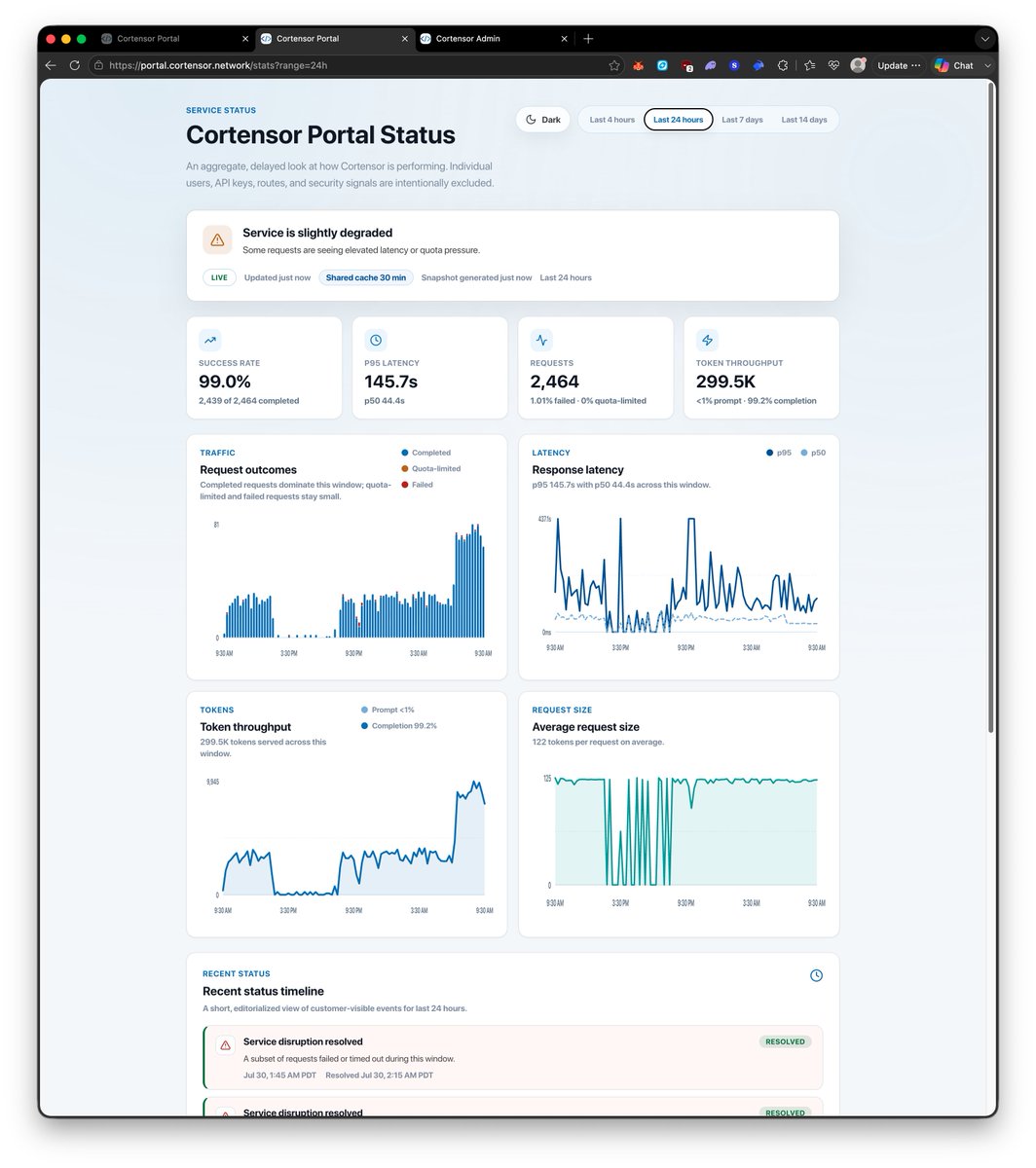Click the Cortensor Portal Status heading
The height and width of the screenshot is (1168, 1036).
pyautogui.click(x=320, y=135)
